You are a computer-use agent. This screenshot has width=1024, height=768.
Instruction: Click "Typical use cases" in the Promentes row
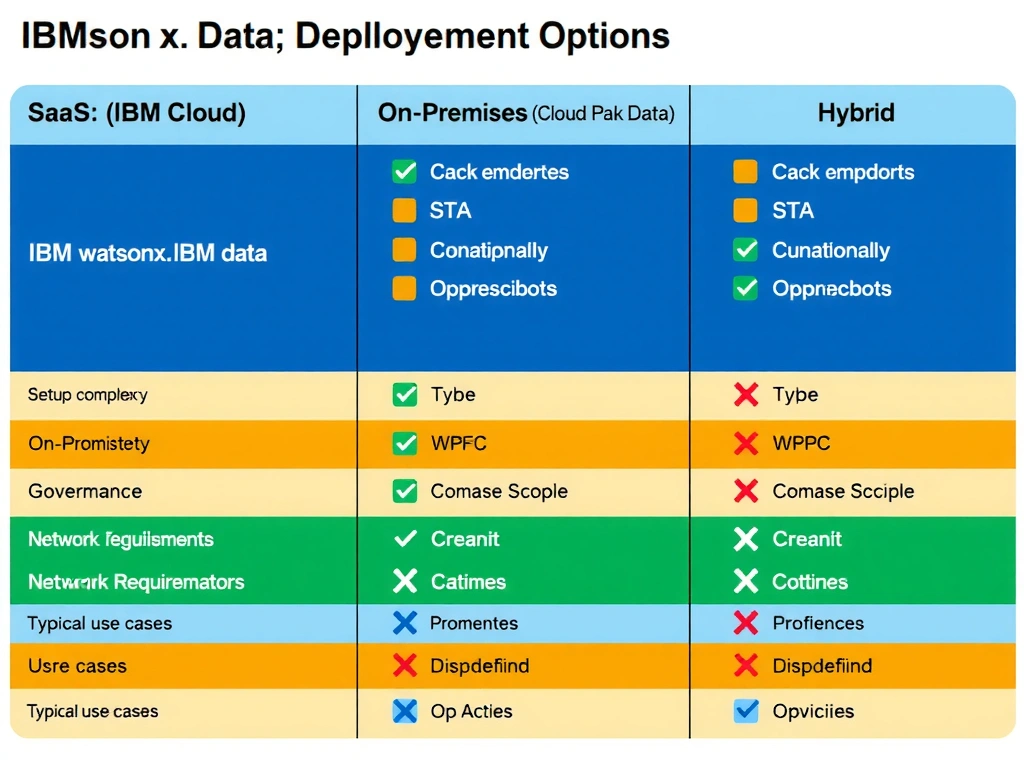click(x=99, y=624)
